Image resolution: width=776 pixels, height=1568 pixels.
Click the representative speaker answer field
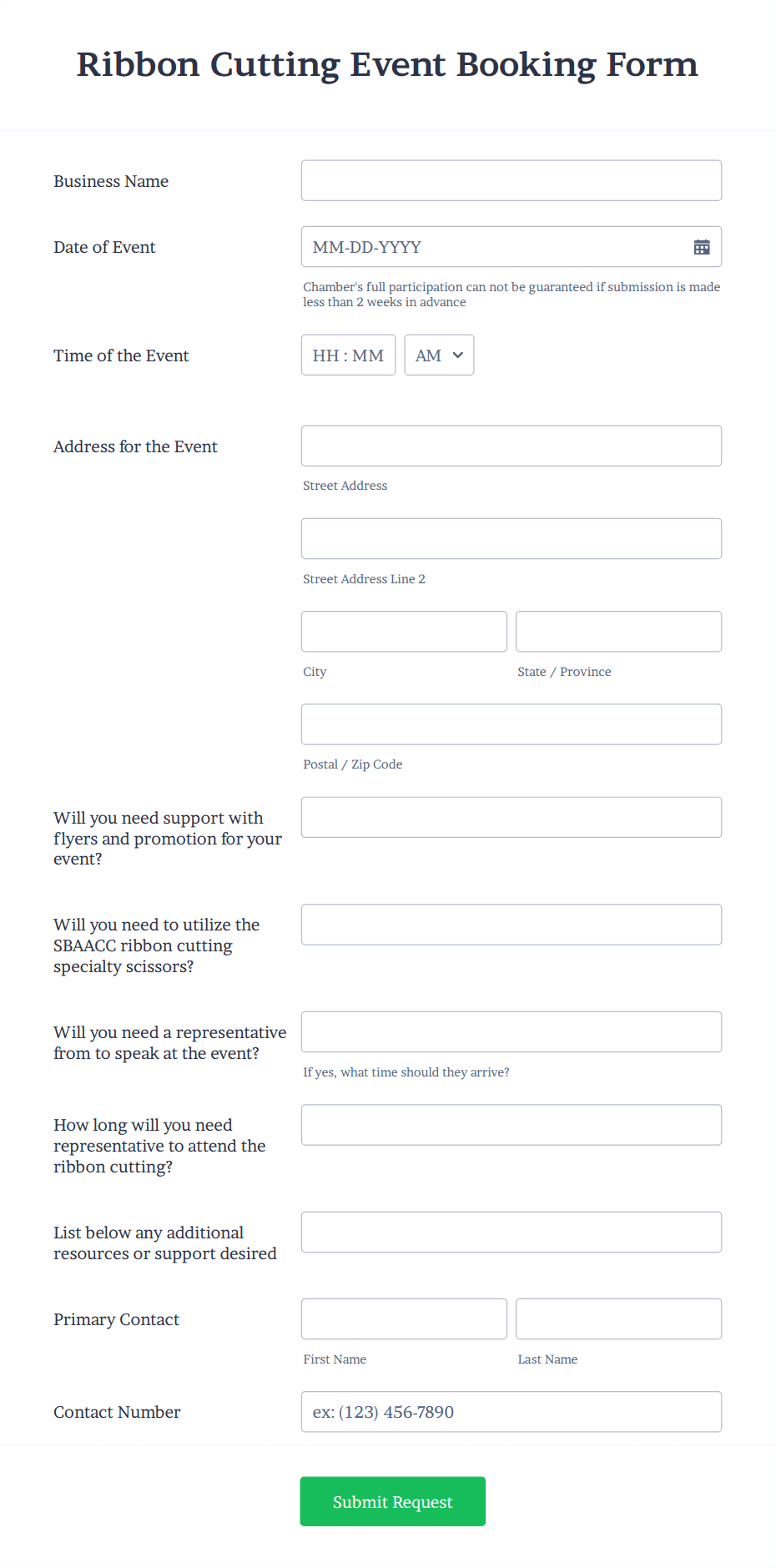coord(511,1031)
